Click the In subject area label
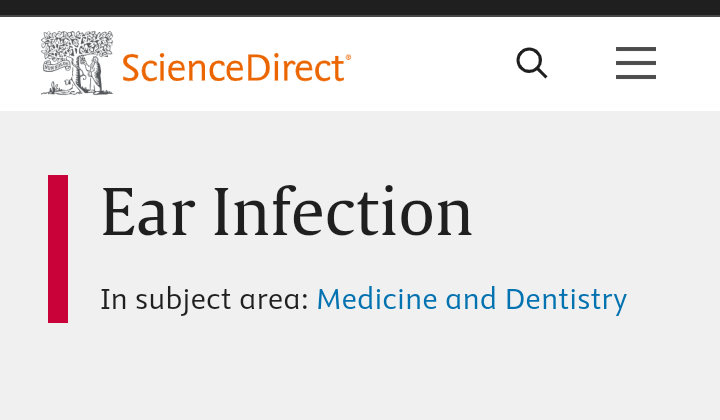The image size is (720, 420). pos(204,299)
